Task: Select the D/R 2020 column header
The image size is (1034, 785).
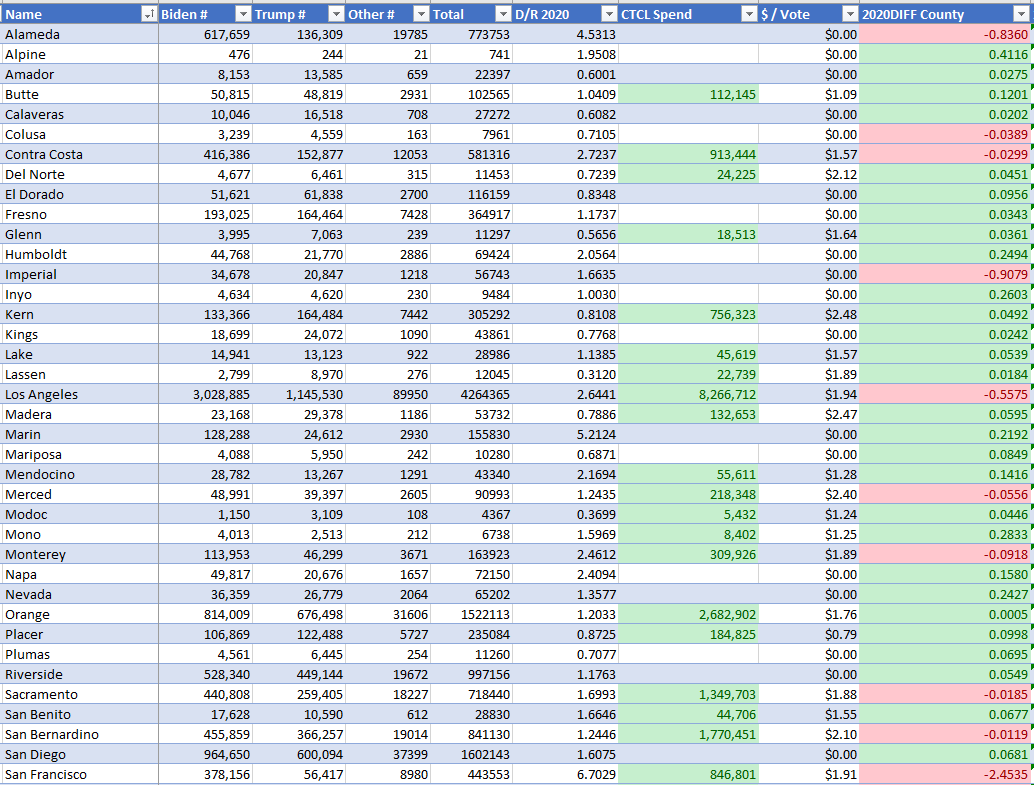Action: tap(565, 15)
